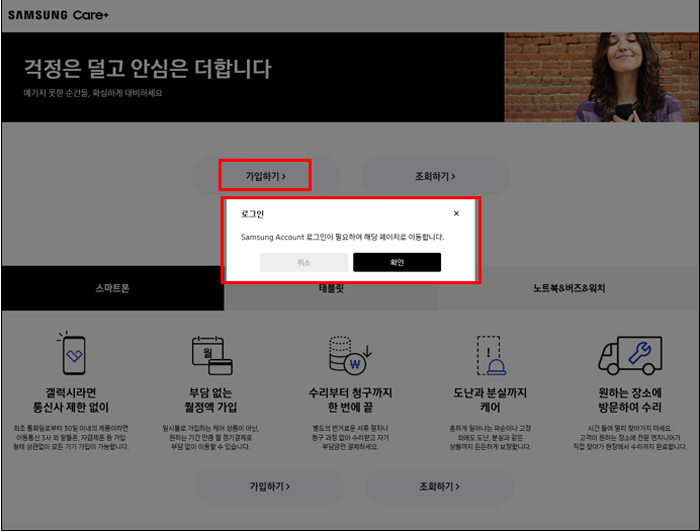
Task: Click the theft alarm siren icon
Action: click(491, 355)
